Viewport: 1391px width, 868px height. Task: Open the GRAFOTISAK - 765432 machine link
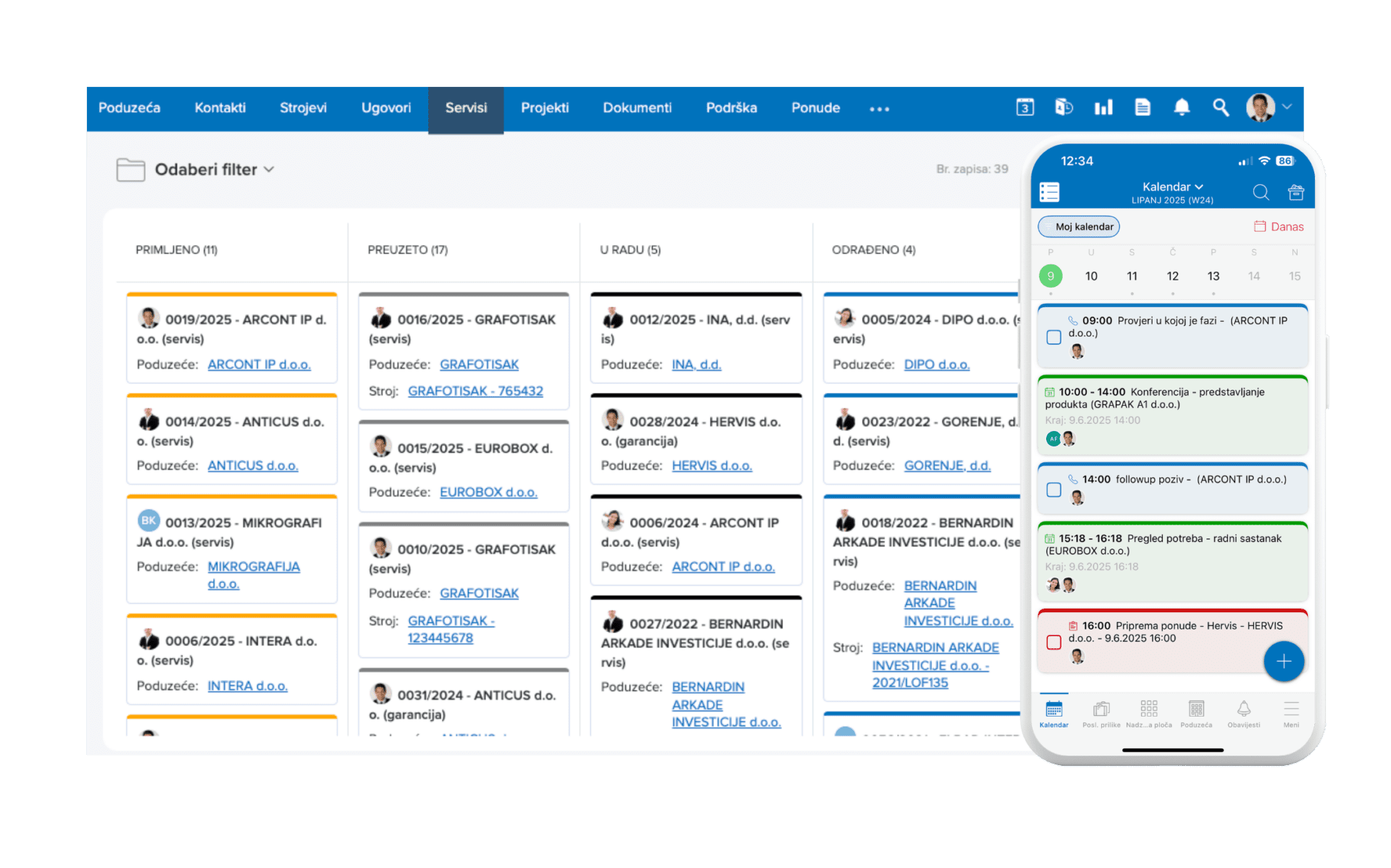coord(475,391)
